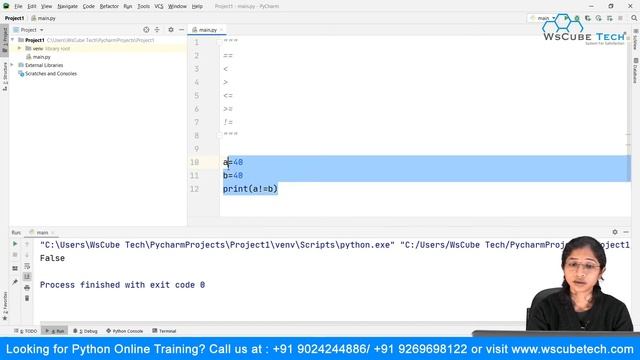The width and height of the screenshot is (640, 360).
Task: Run main using the toolbar Run icon
Action: 566,18
